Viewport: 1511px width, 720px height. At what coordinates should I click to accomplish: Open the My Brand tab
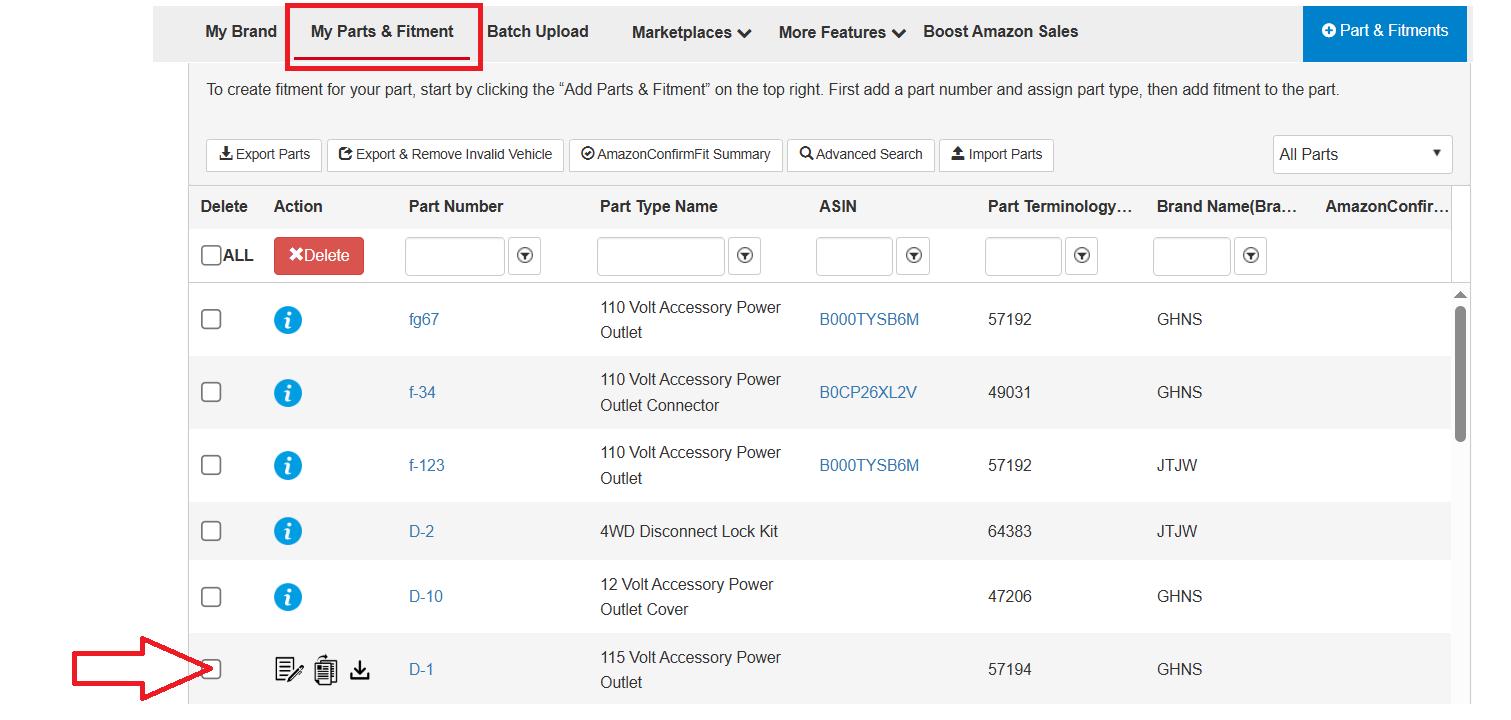[241, 31]
